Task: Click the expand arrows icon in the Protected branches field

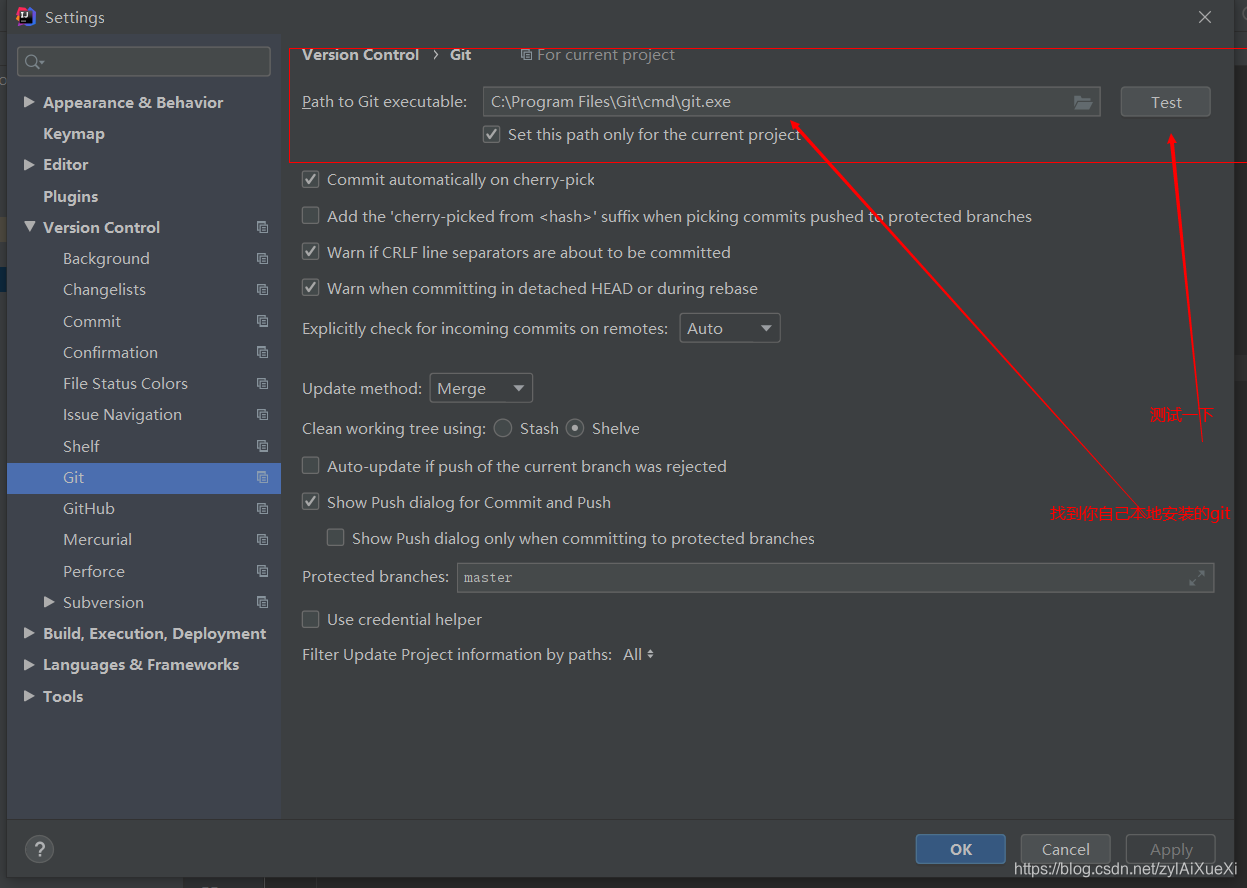Action: [1197, 577]
